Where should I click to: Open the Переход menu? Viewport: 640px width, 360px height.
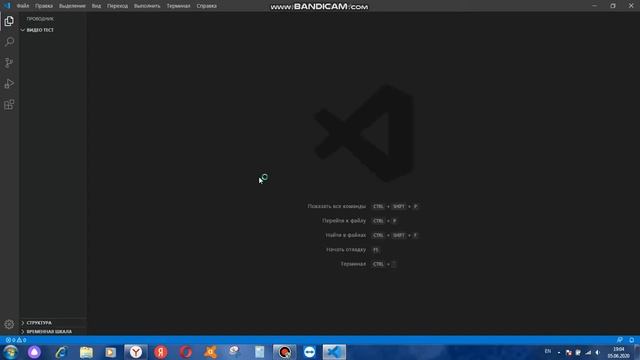tap(118, 6)
